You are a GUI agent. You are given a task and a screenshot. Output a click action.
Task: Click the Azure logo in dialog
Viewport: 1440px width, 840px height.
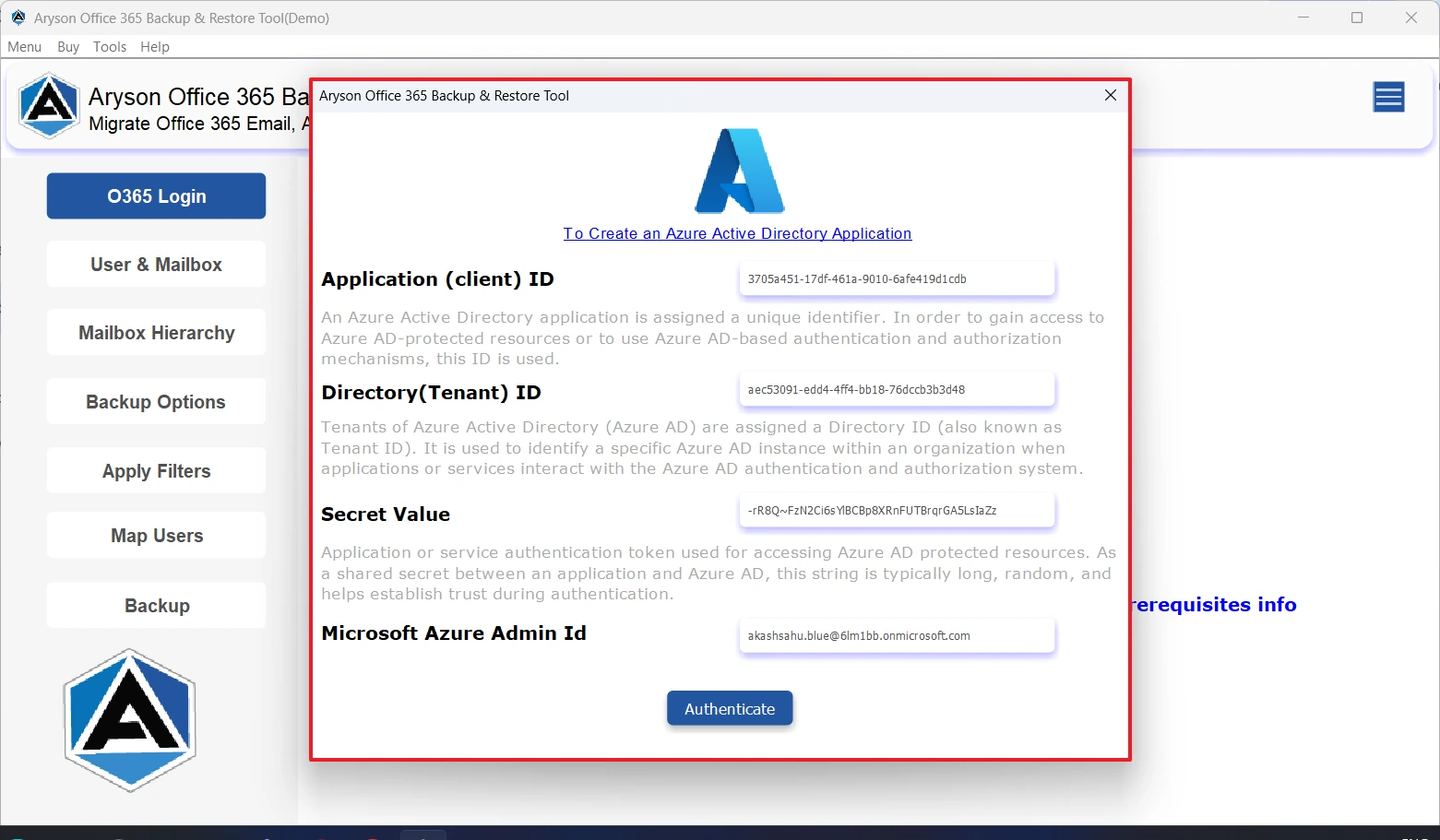(x=739, y=172)
